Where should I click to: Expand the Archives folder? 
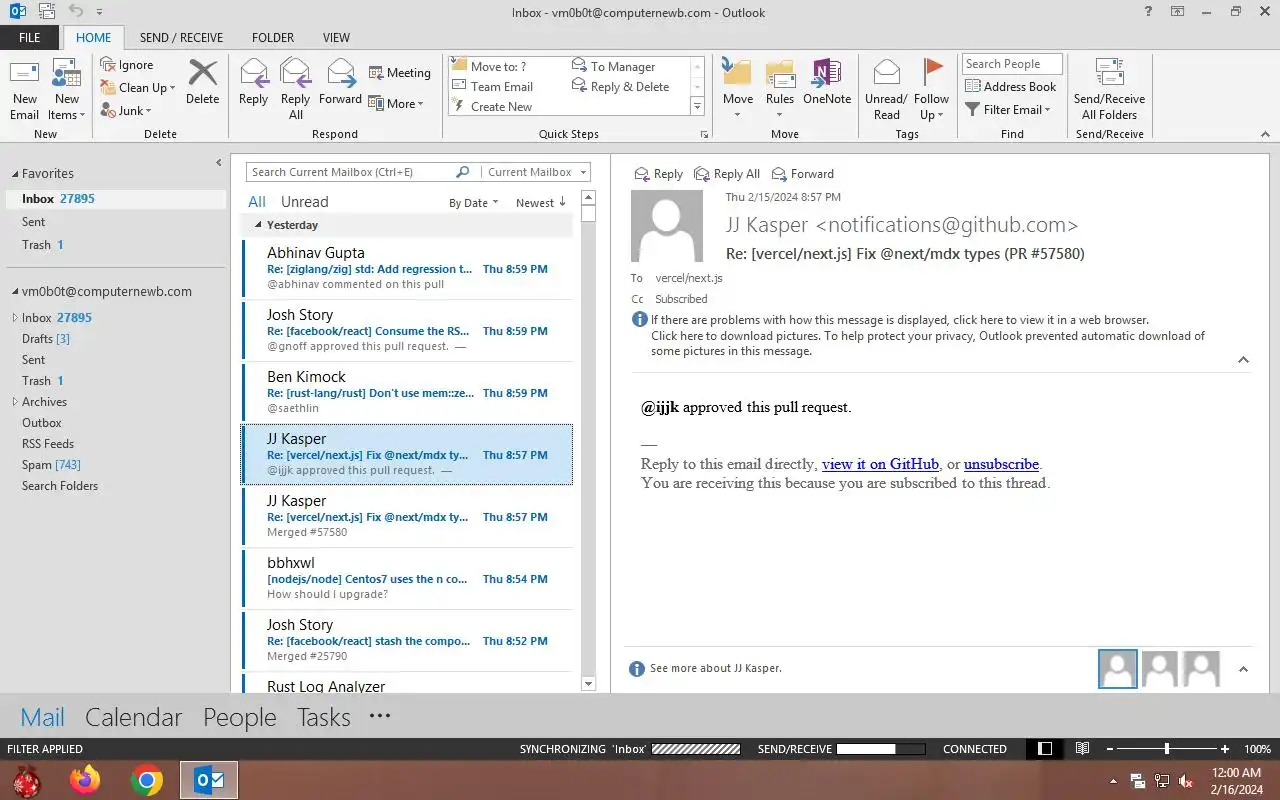tap(15, 402)
